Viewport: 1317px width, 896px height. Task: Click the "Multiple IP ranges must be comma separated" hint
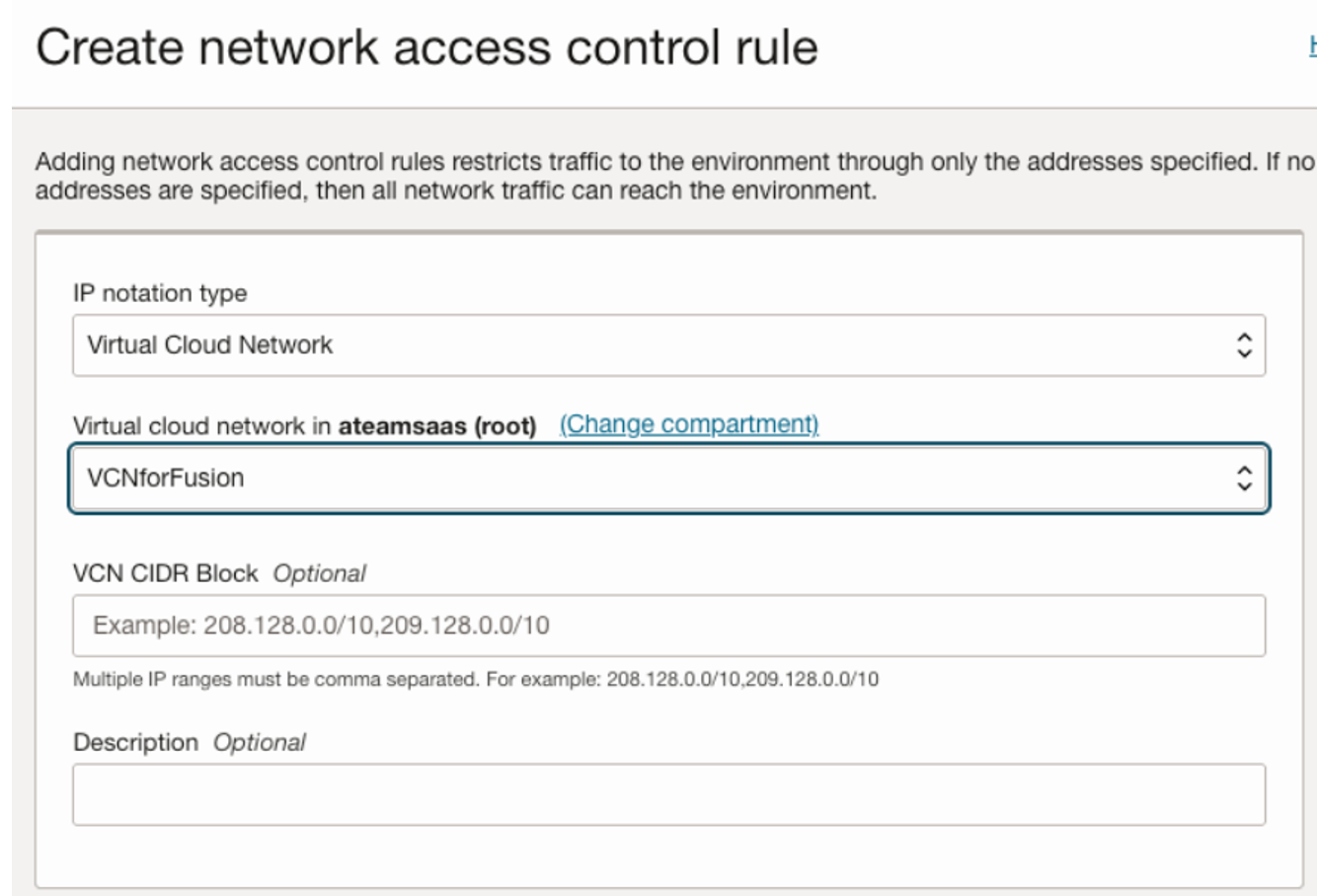coord(475,679)
